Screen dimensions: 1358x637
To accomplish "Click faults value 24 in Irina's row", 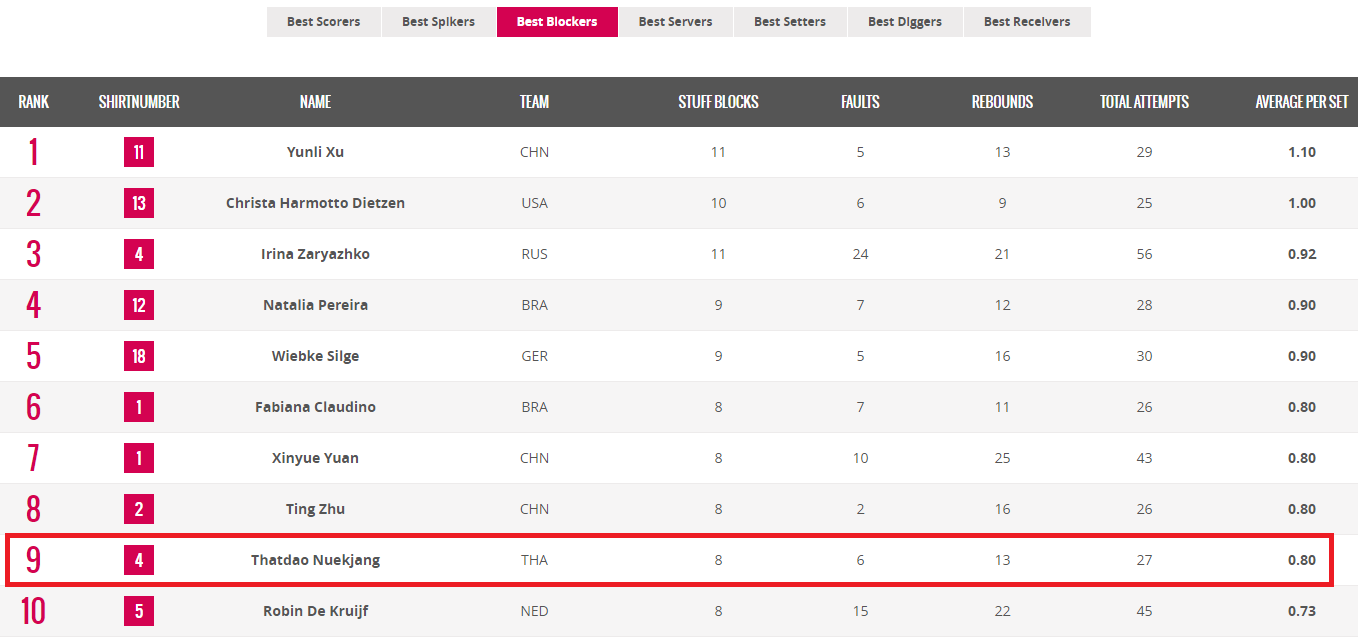I will [860, 254].
